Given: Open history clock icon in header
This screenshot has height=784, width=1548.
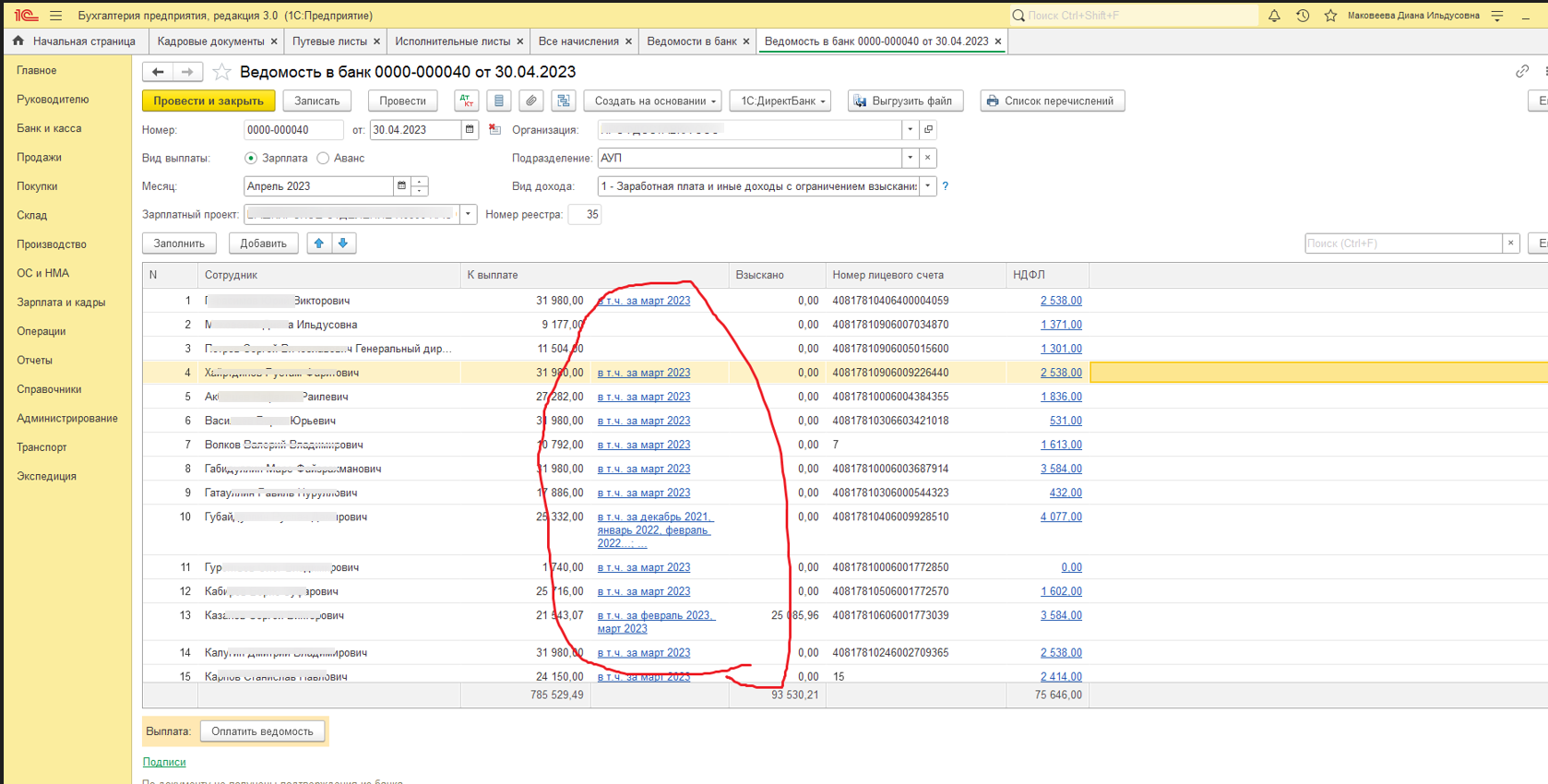Looking at the screenshot, I should pos(1303,16).
